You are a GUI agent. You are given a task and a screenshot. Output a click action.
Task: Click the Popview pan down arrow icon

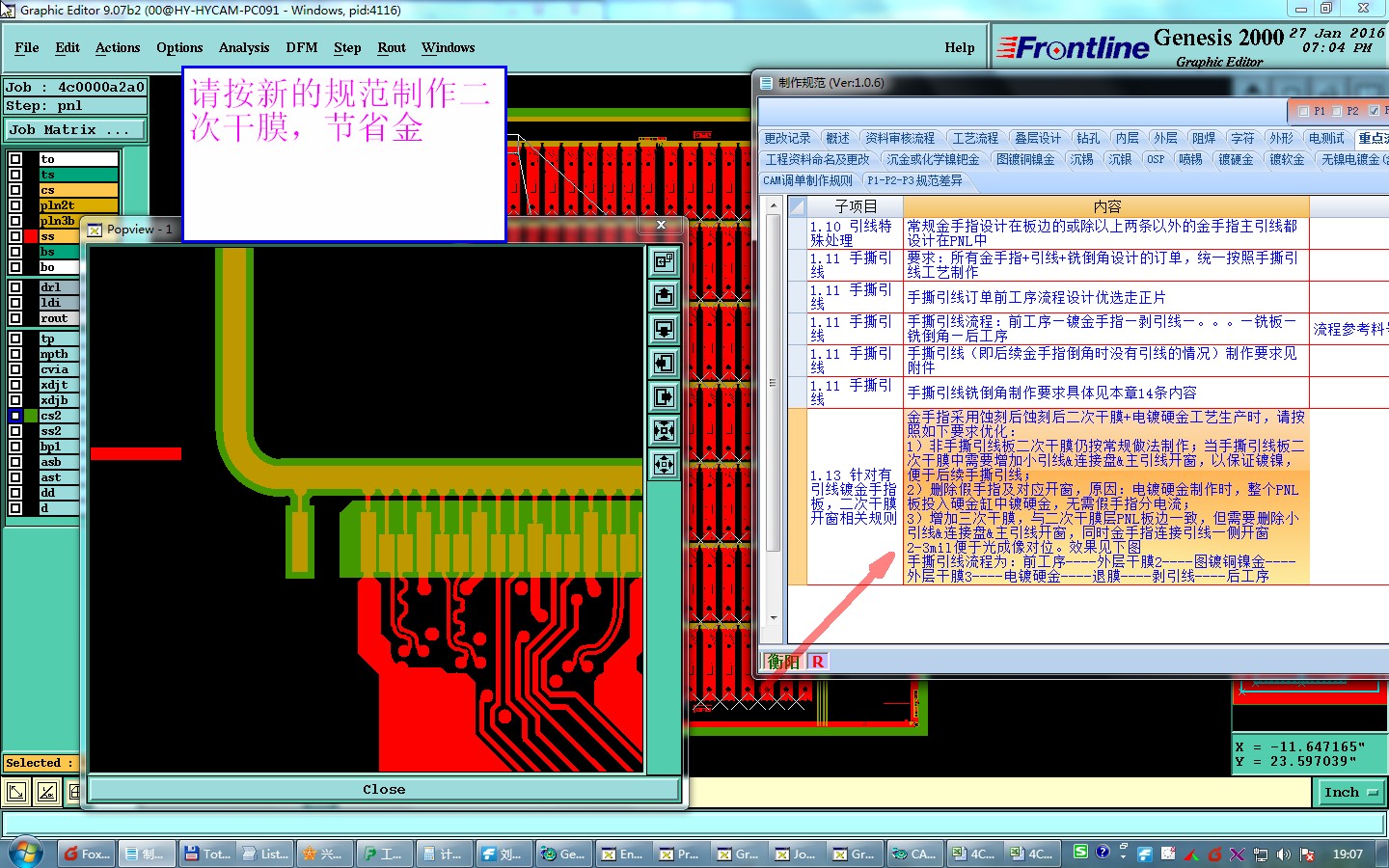(664, 329)
